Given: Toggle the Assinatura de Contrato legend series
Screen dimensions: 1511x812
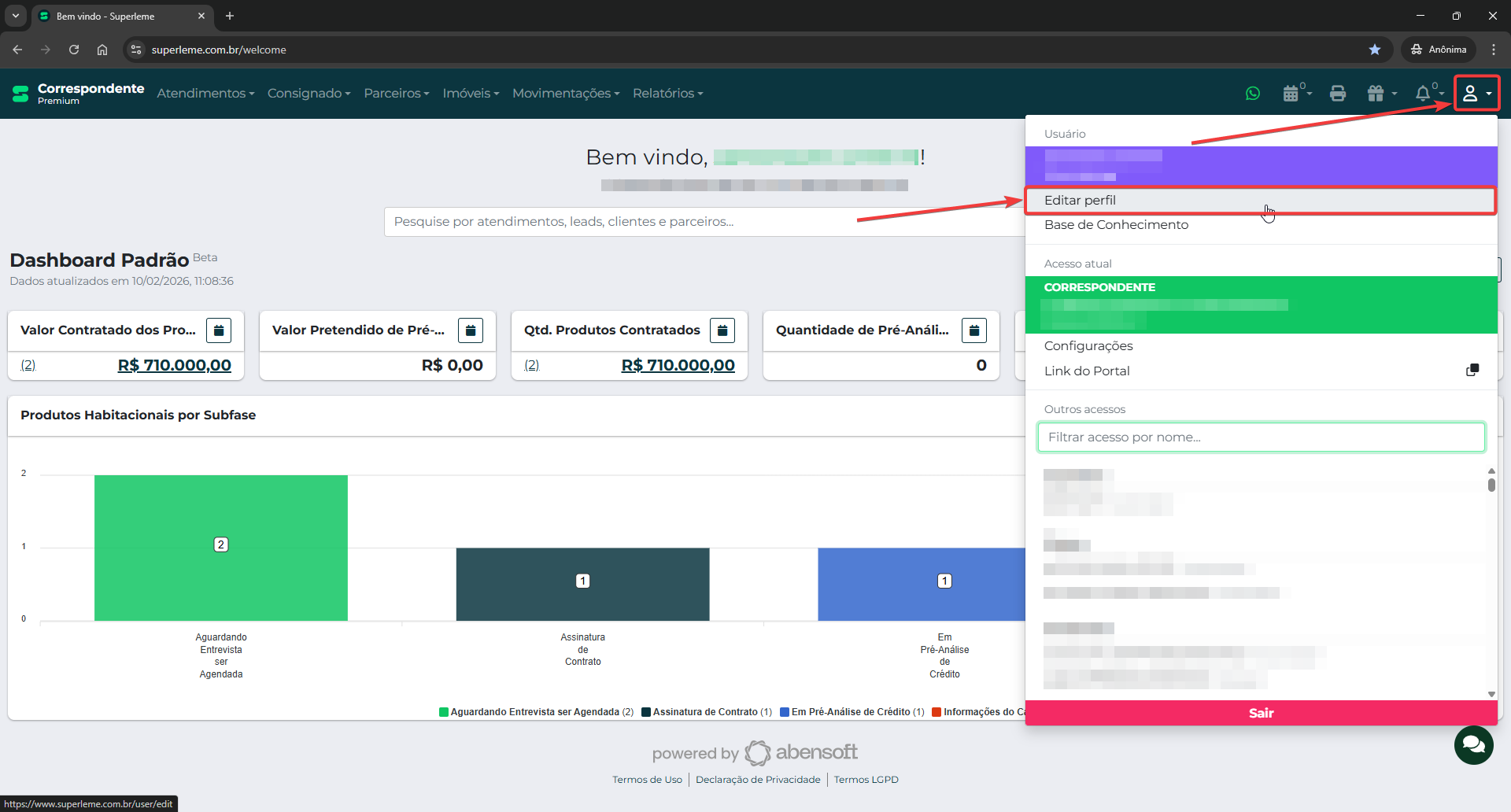Looking at the screenshot, I should 706,712.
